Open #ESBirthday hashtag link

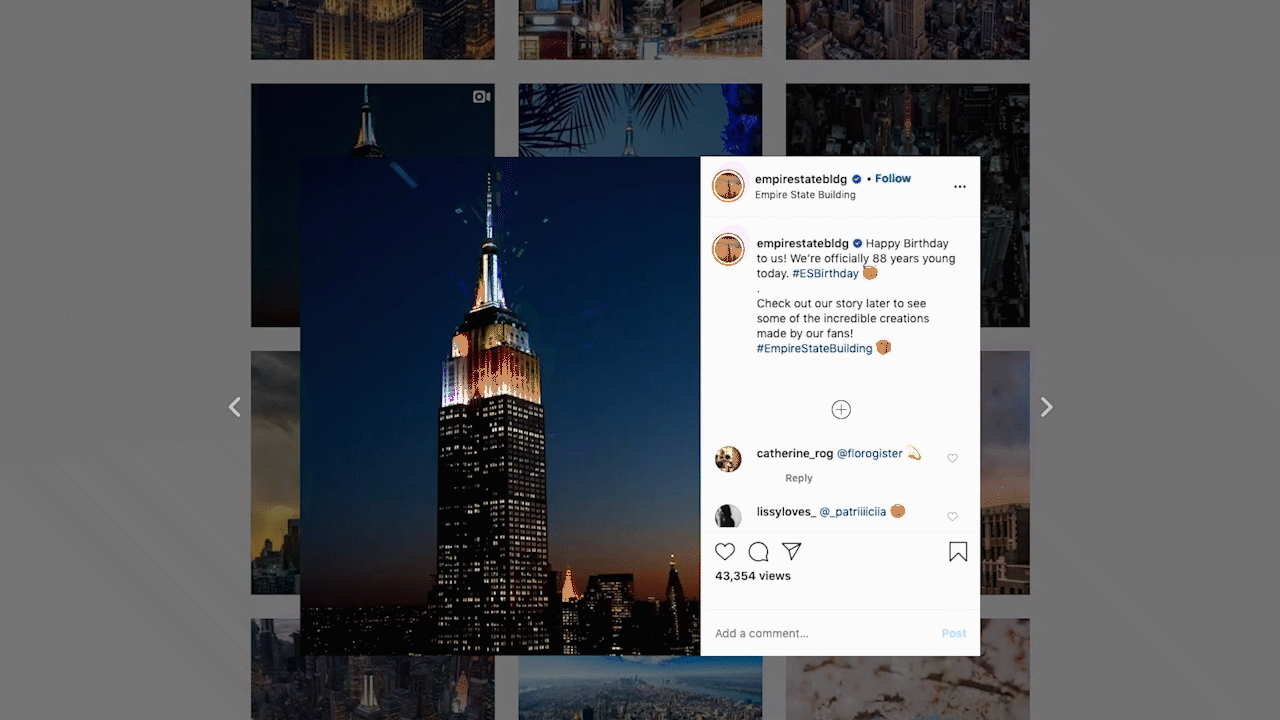pos(825,273)
